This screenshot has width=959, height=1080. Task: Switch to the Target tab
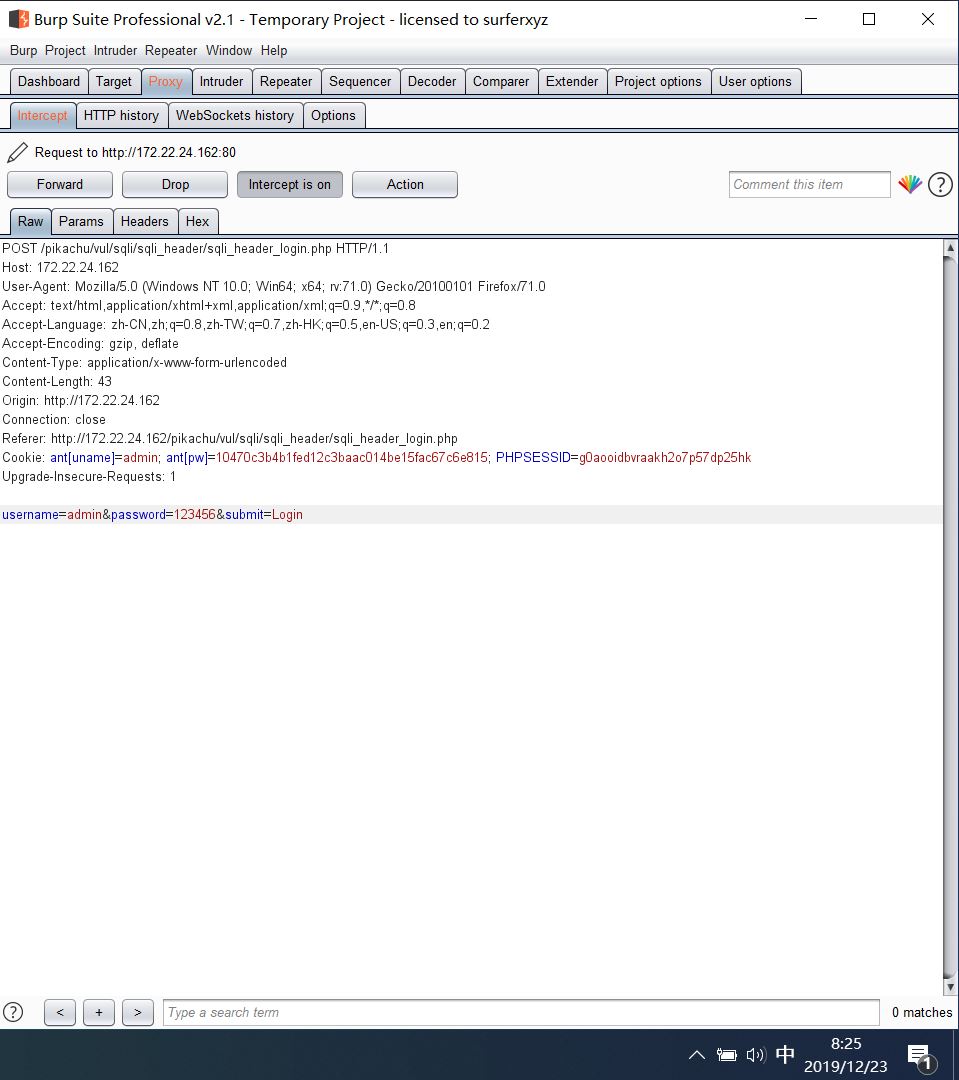(x=114, y=81)
